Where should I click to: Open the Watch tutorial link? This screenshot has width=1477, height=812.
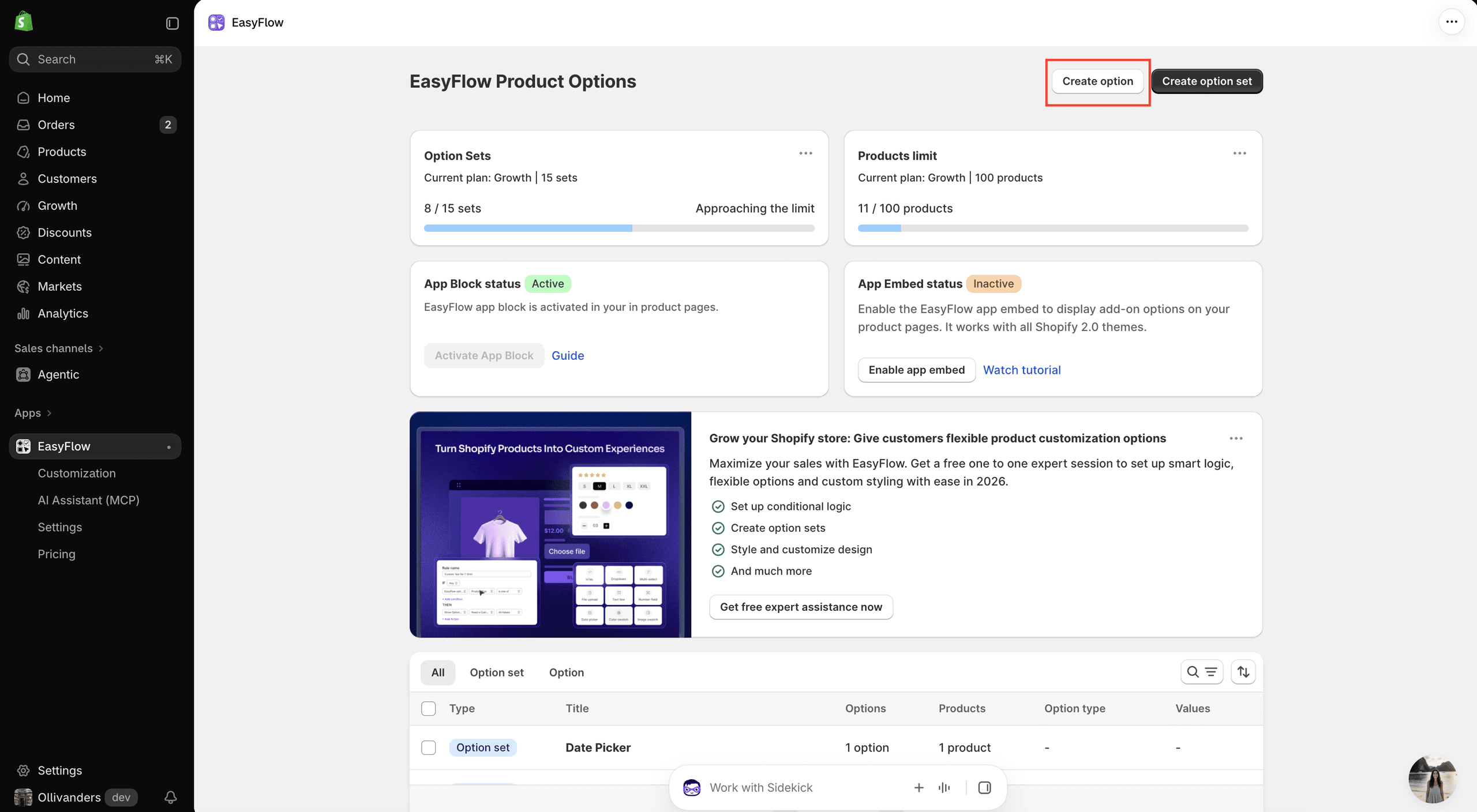[x=1022, y=370]
